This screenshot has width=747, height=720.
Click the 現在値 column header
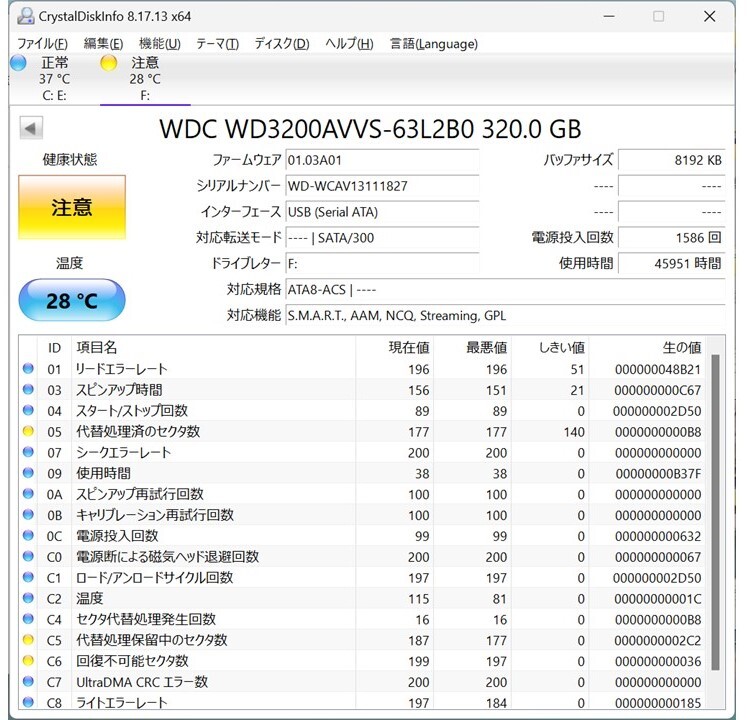tap(394, 348)
